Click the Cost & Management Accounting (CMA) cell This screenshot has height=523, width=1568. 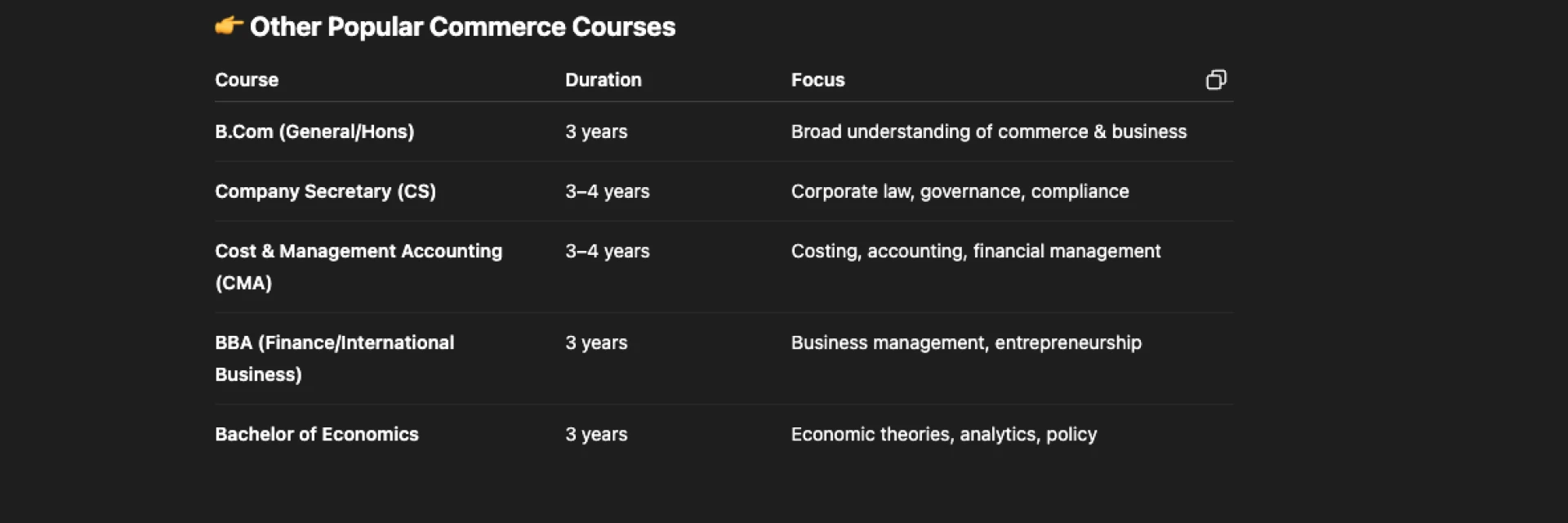tap(359, 266)
